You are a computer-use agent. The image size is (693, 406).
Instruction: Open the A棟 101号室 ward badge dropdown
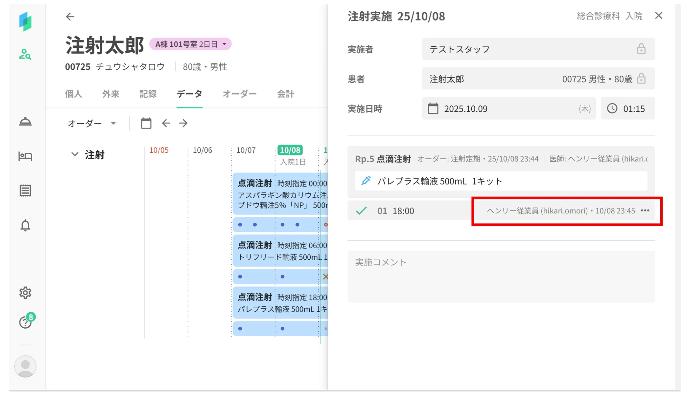click(x=190, y=44)
